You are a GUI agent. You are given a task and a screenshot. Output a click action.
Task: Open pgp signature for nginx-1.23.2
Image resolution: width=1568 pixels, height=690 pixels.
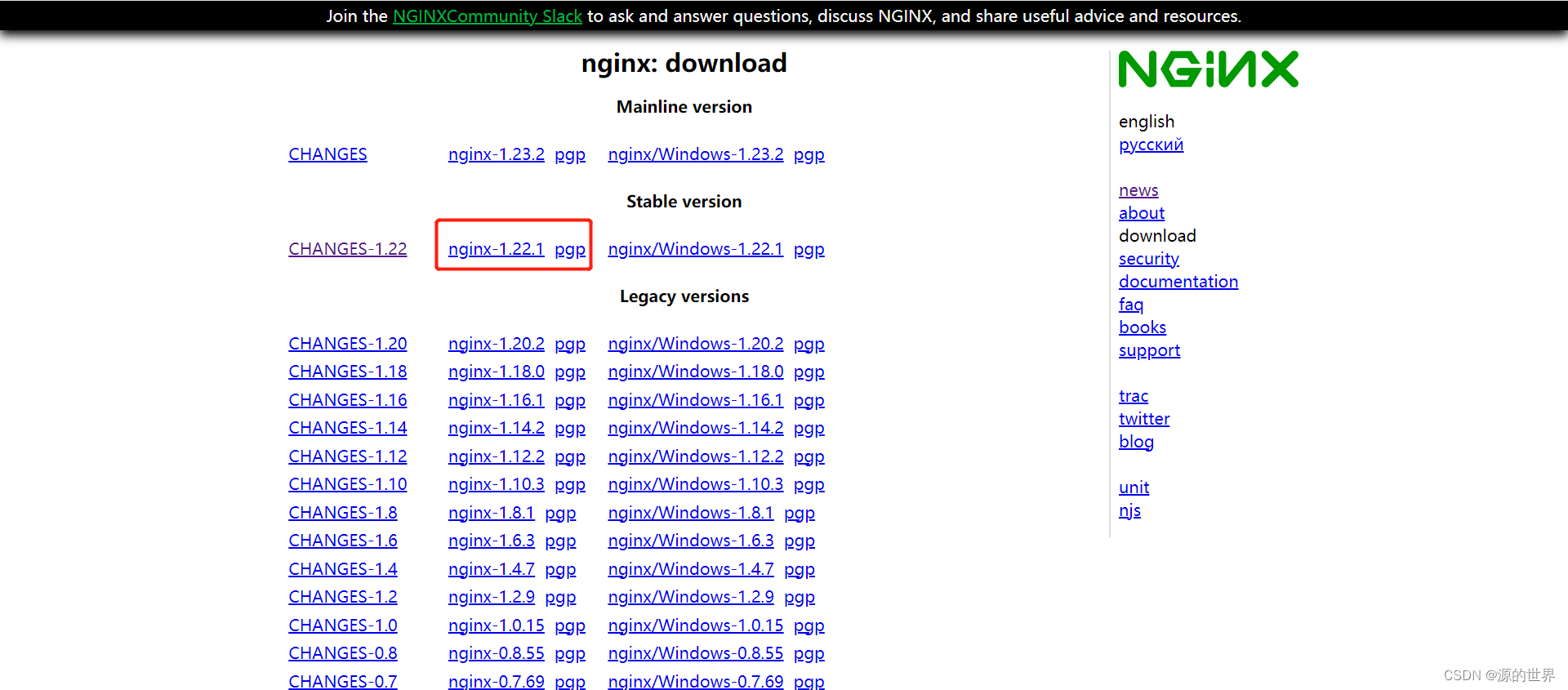point(570,154)
